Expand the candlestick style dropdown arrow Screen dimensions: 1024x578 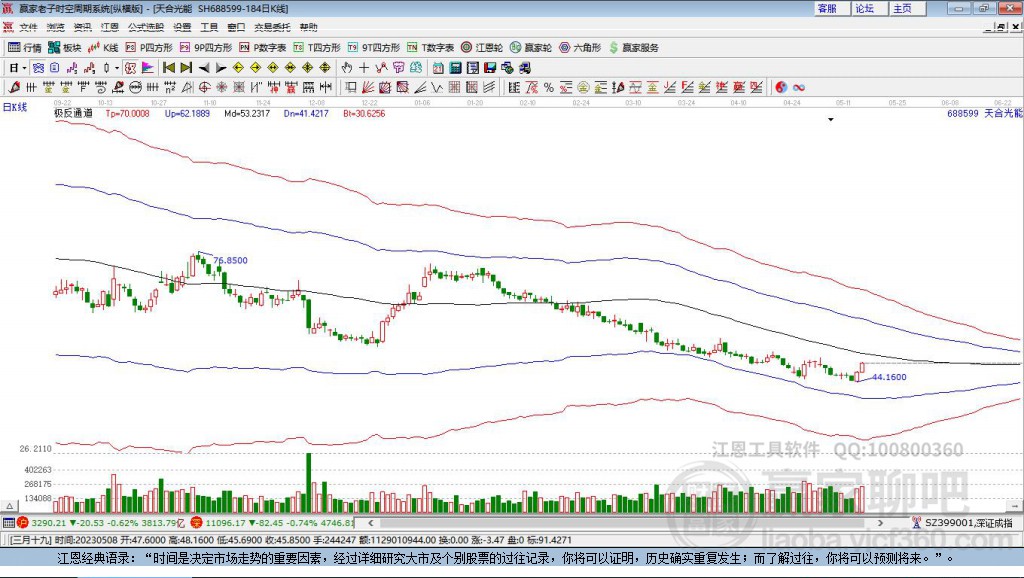117,68
